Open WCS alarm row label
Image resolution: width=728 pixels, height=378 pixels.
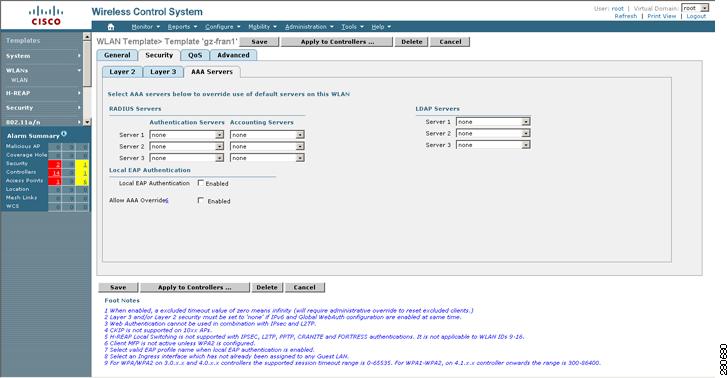click(13, 206)
